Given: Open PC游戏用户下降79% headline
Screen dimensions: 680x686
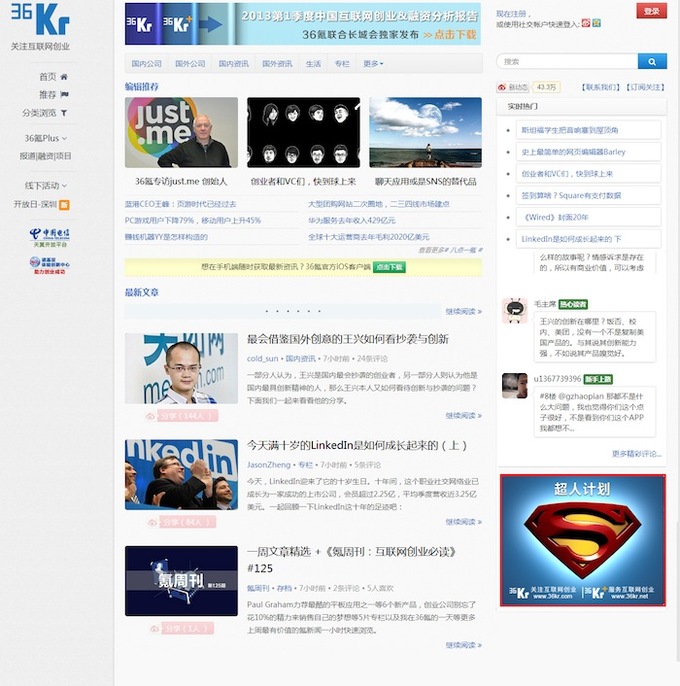Looking at the screenshot, I should click(x=193, y=220).
